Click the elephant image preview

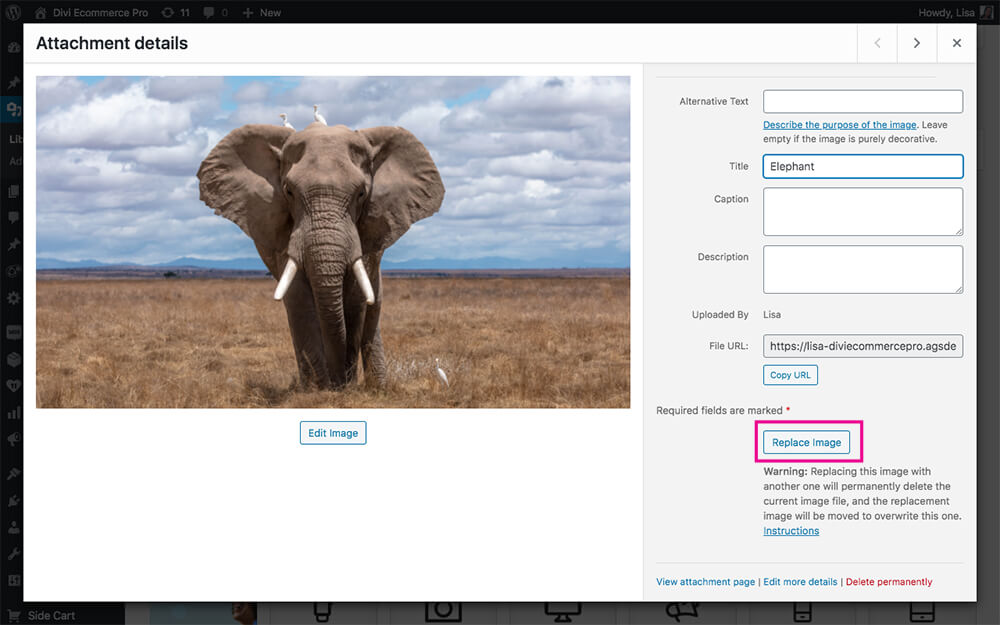point(333,242)
